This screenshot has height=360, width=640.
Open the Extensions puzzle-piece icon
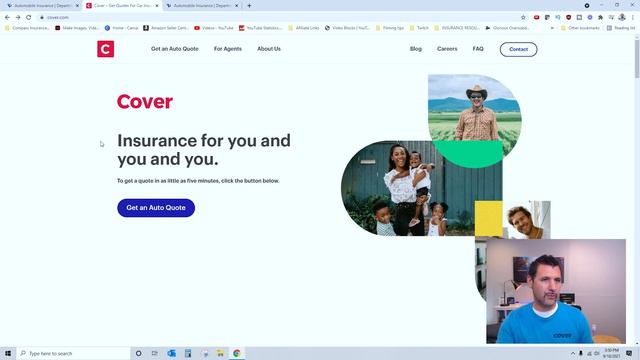(x=600, y=18)
